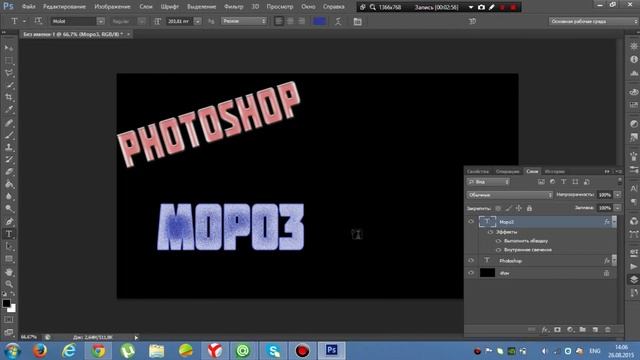This screenshot has height=360, width=640.
Task: Open the Фильтр menu
Action: (233, 7)
